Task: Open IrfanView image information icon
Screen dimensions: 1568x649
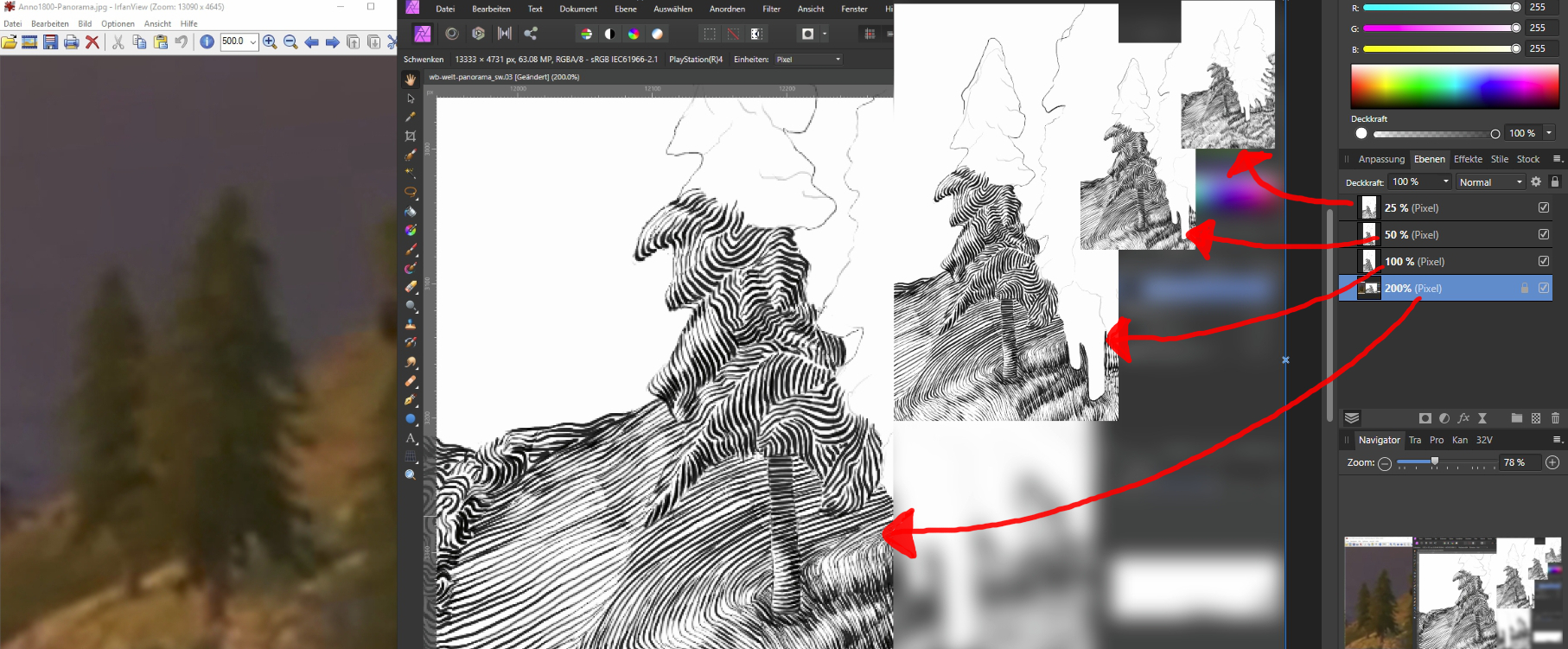Action: click(x=207, y=41)
